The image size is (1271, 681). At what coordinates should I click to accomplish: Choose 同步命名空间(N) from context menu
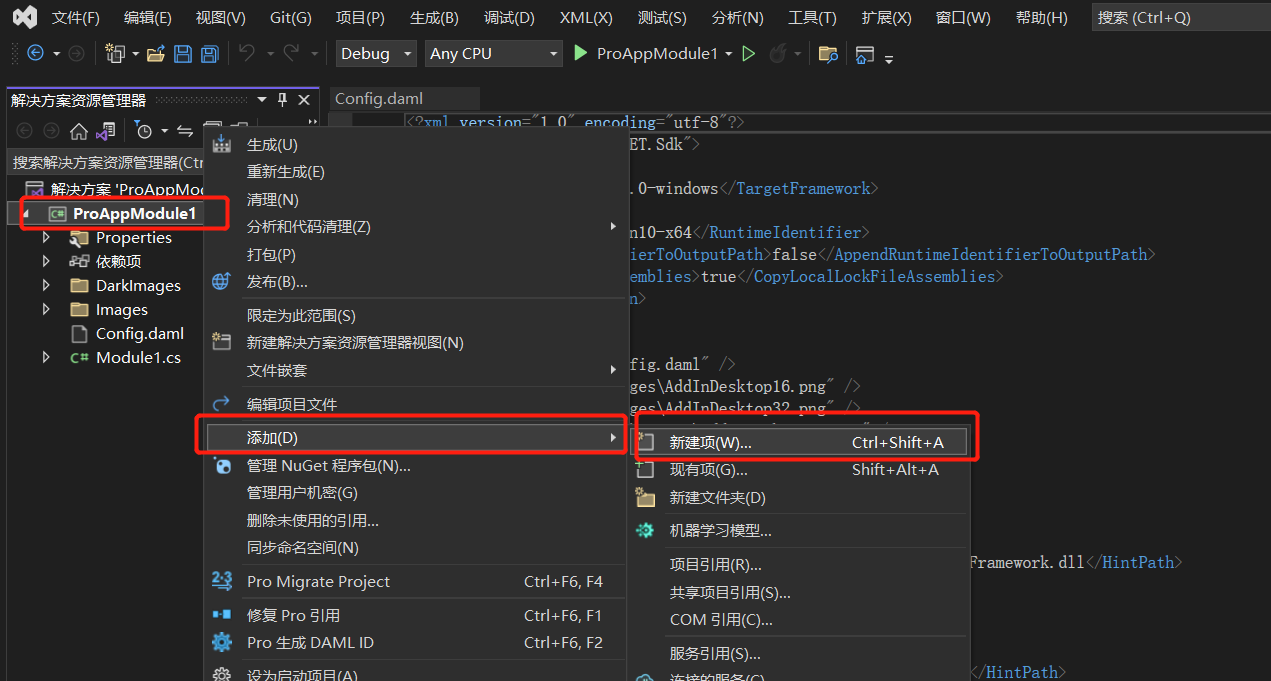[303, 547]
